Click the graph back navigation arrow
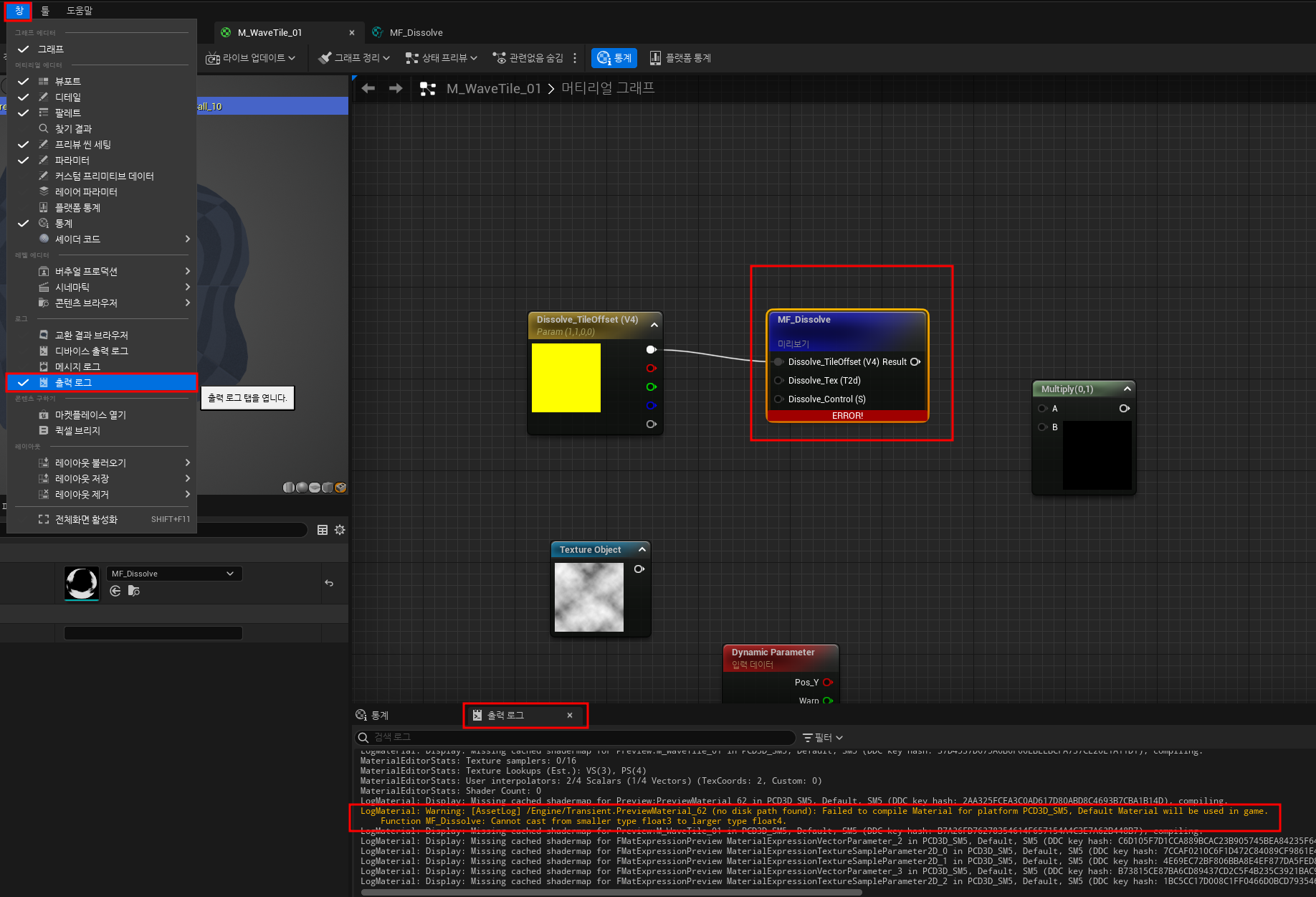The height and width of the screenshot is (897, 1316). pyautogui.click(x=368, y=88)
